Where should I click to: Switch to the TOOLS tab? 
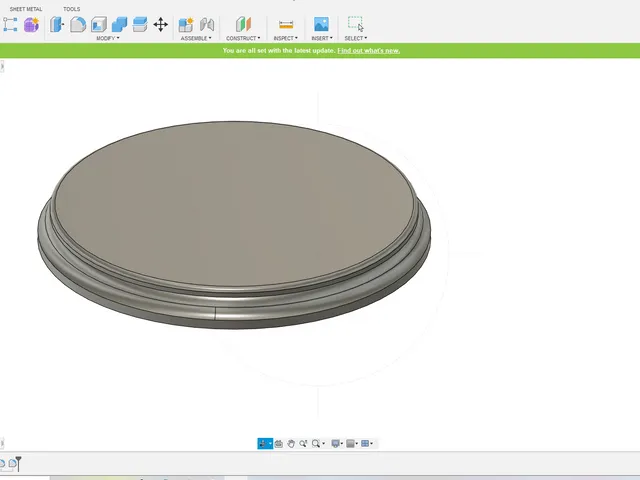(x=72, y=9)
